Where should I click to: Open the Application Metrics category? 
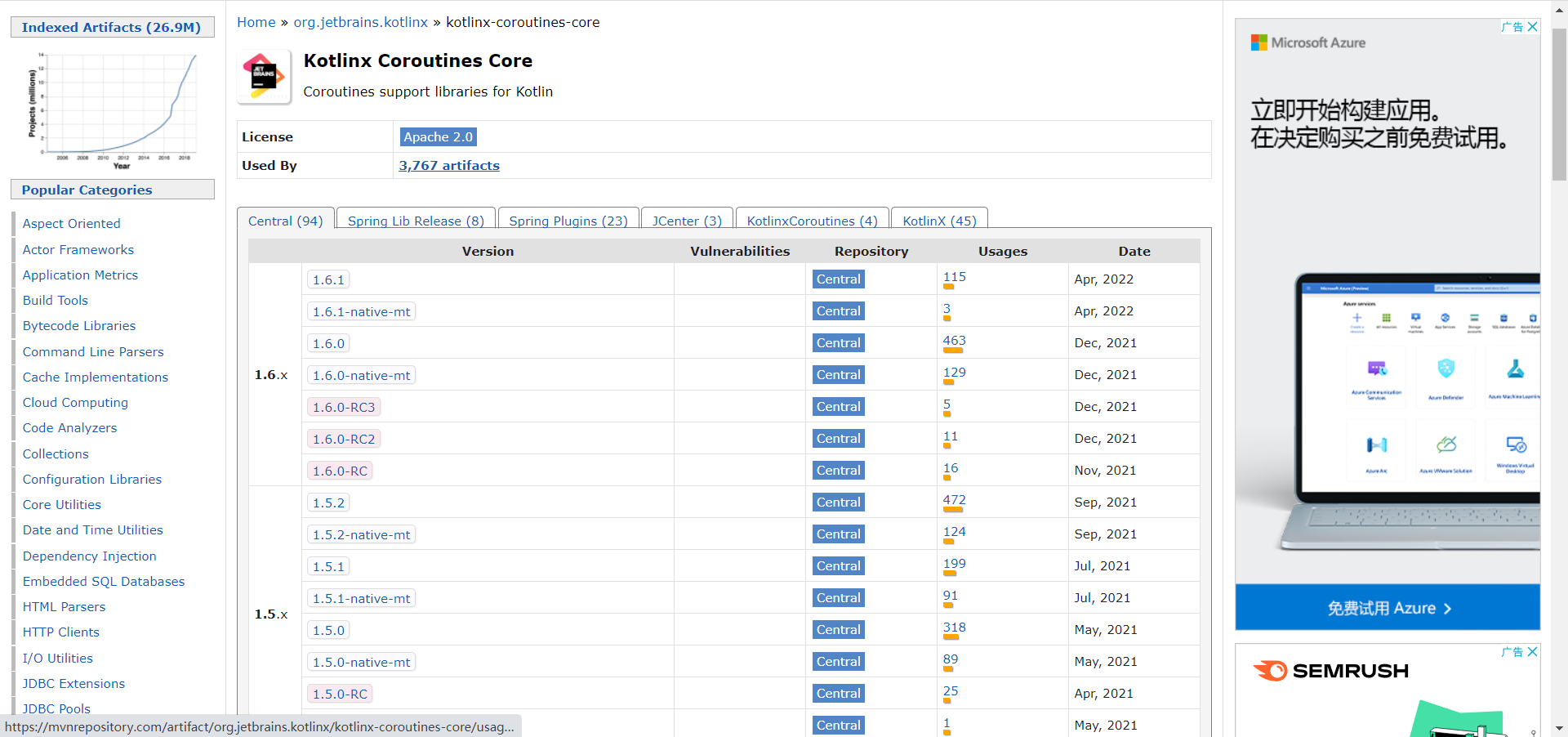[x=80, y=275]
